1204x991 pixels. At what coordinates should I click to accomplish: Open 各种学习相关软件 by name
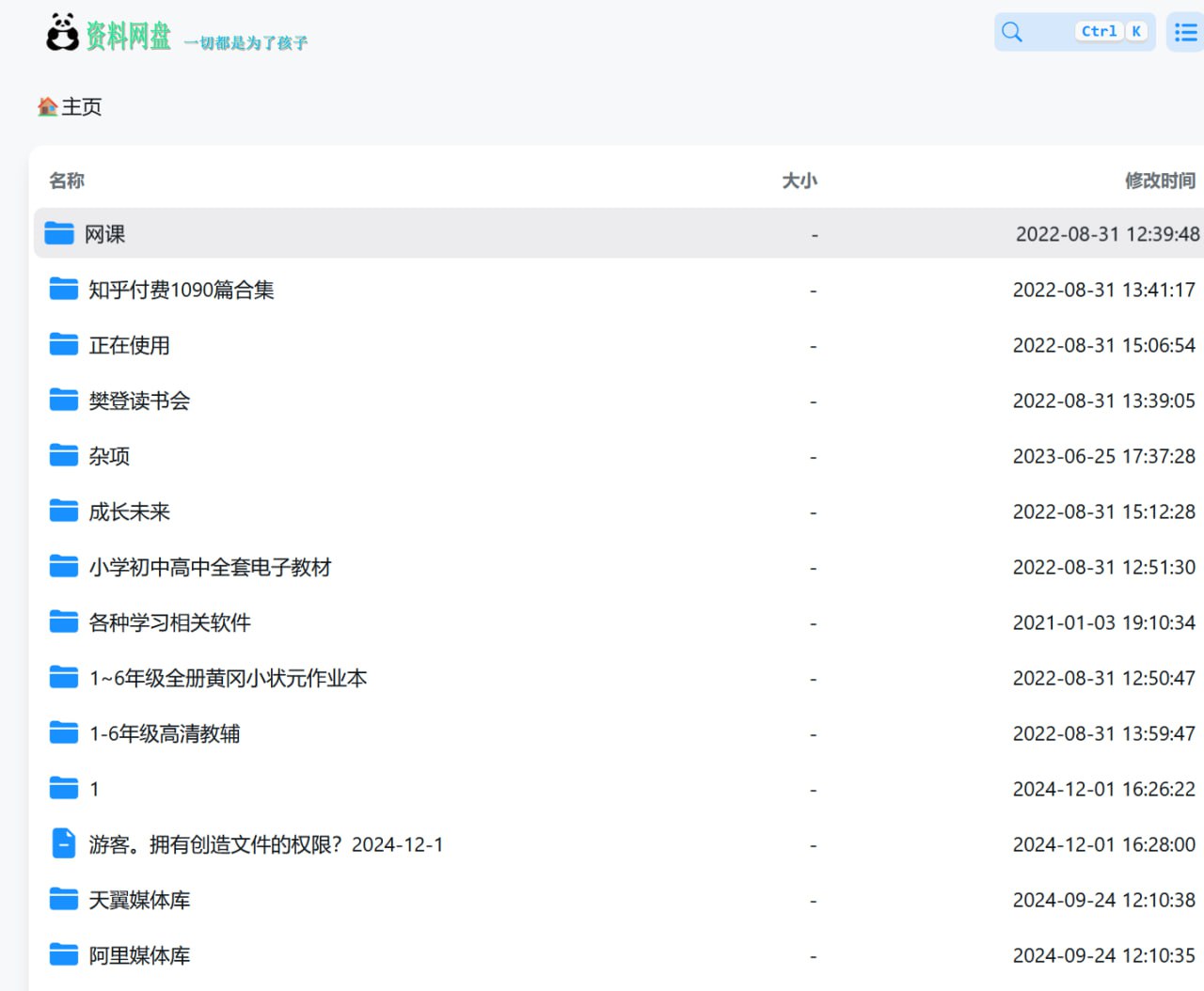point(169,622)
